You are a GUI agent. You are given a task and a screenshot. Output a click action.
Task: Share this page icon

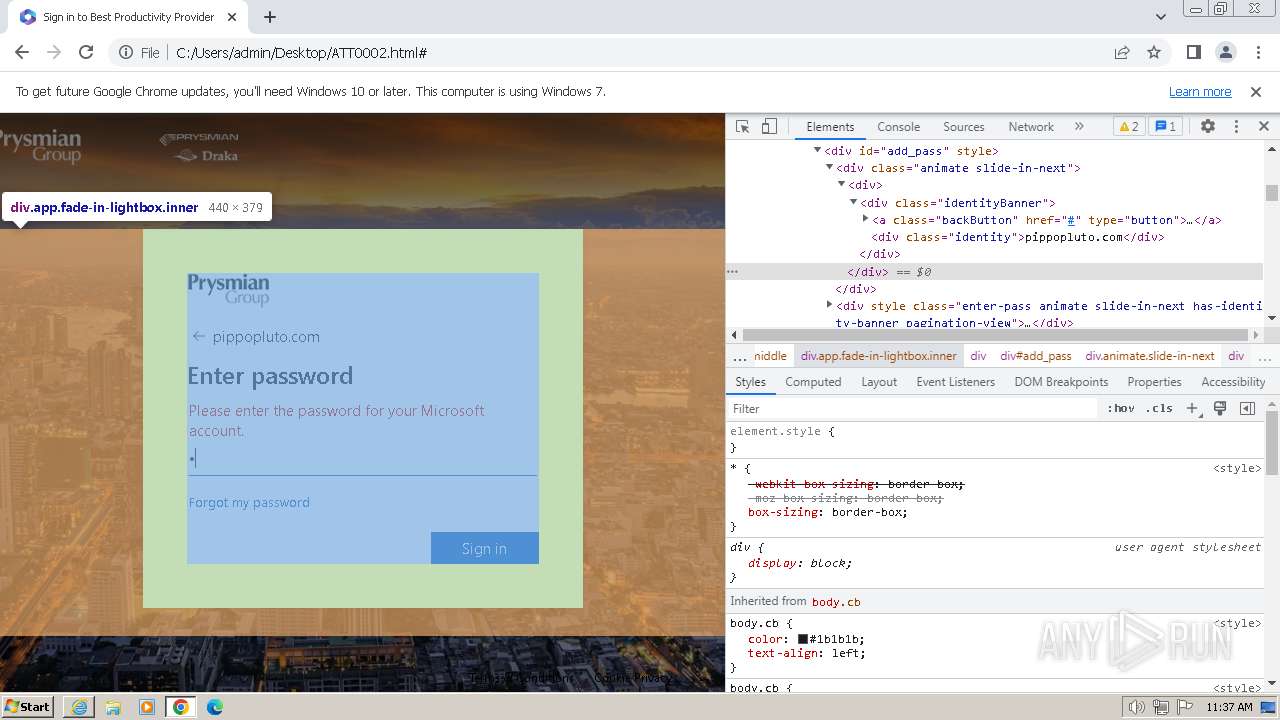pyautogui.click(x=1122, y=52)
